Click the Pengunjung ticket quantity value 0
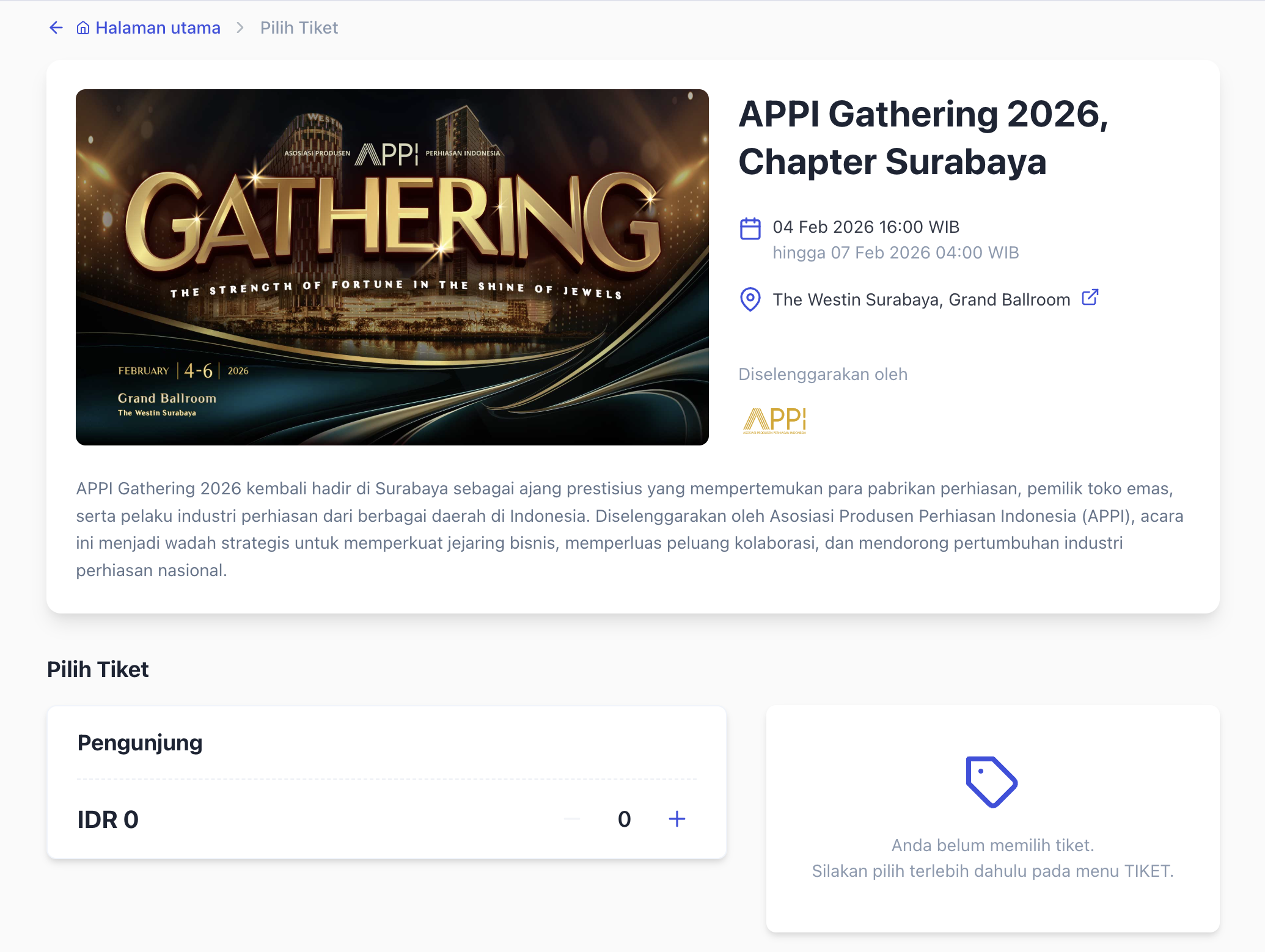 (624, 819)
